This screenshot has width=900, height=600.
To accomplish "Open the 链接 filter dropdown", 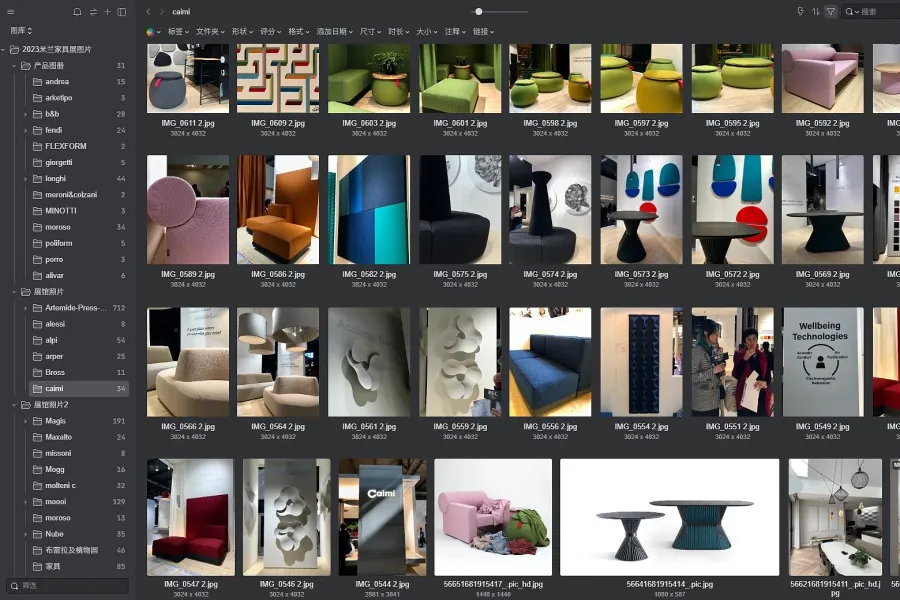I will pyautogui.click(x=483, y=32).
